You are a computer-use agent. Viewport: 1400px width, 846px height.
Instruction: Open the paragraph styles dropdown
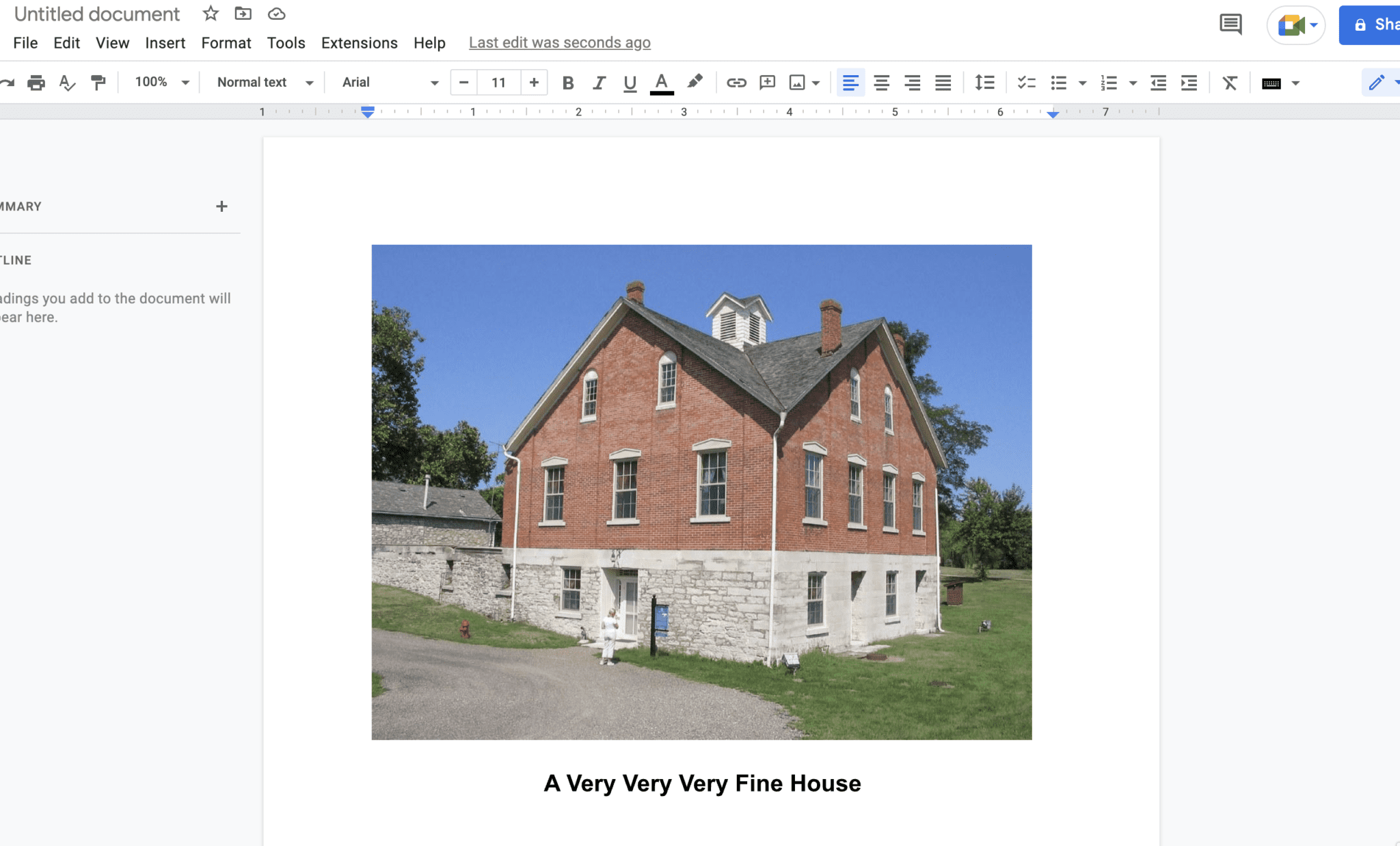click(262, 82)
